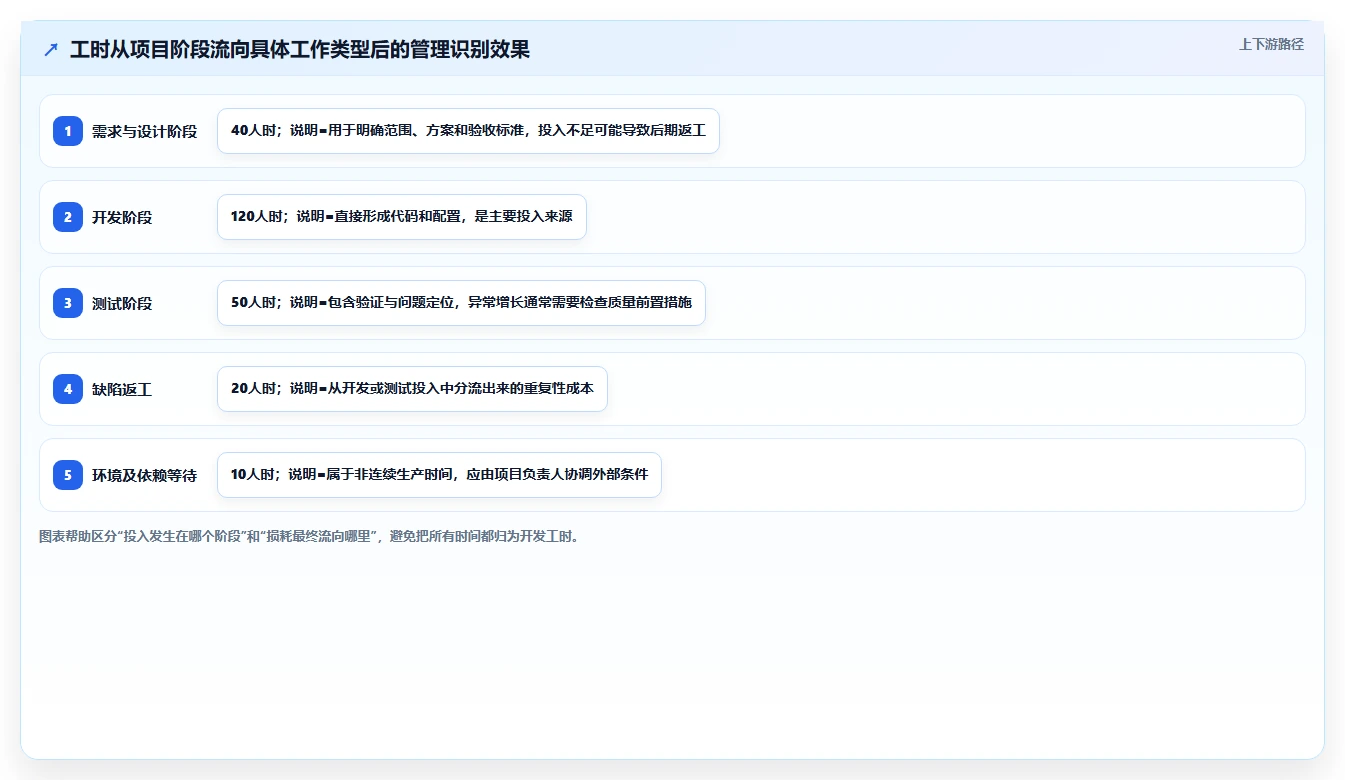Select the chart title 工时从项目阶段流向具体工作类型后的管理识别效果

pyautogui.click(x=300, y=50)
